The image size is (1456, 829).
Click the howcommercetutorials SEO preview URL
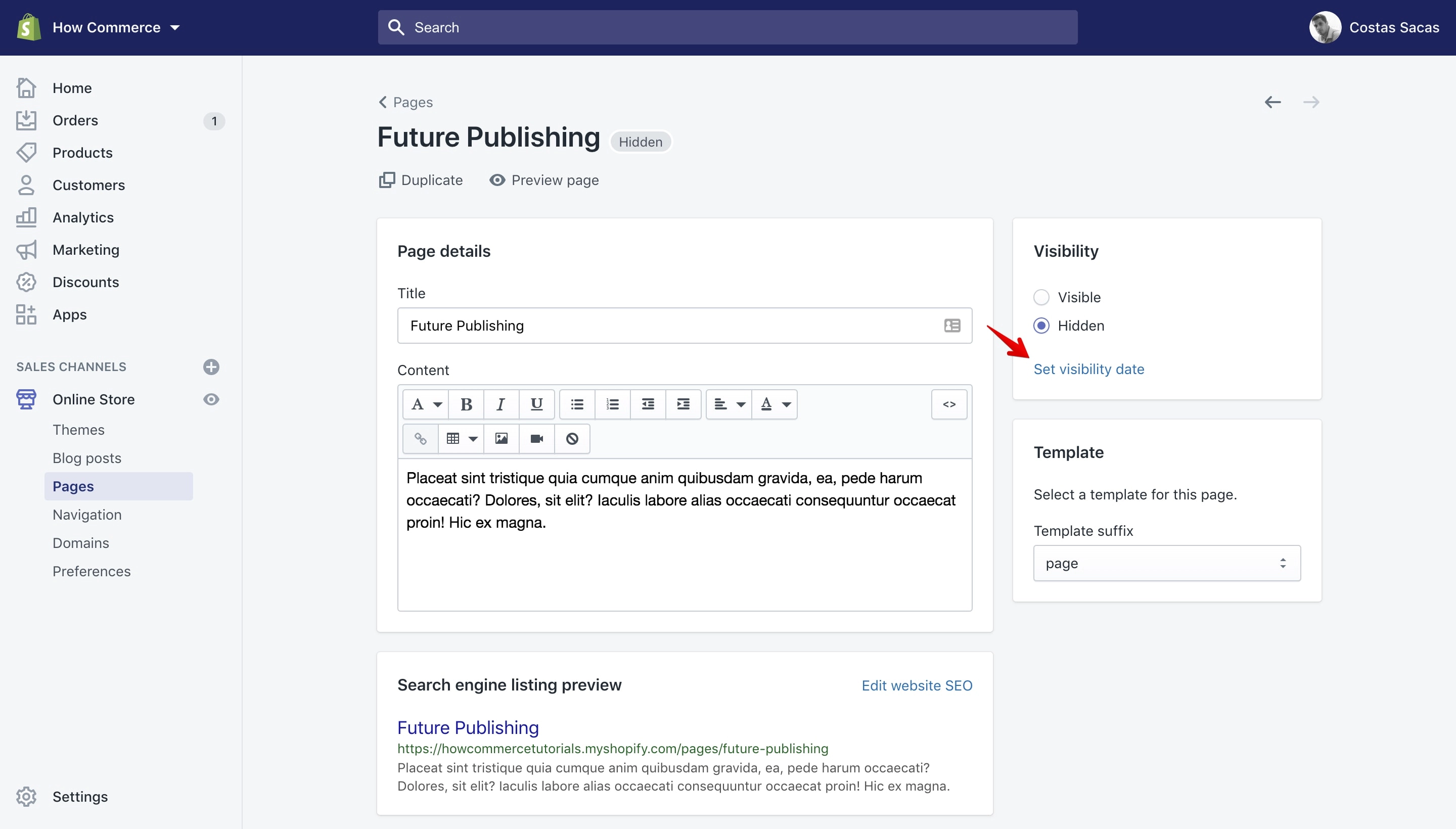click(x=613, y=748)
